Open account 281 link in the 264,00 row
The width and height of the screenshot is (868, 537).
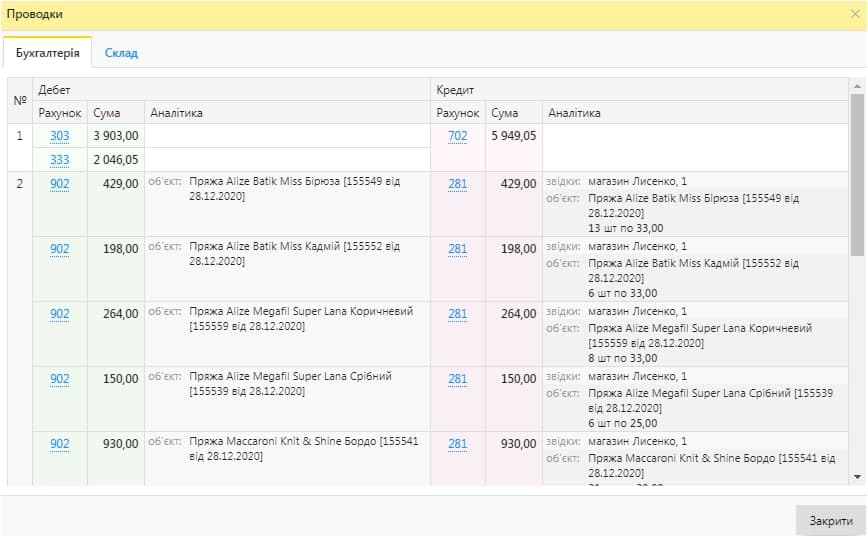[458, 314]
